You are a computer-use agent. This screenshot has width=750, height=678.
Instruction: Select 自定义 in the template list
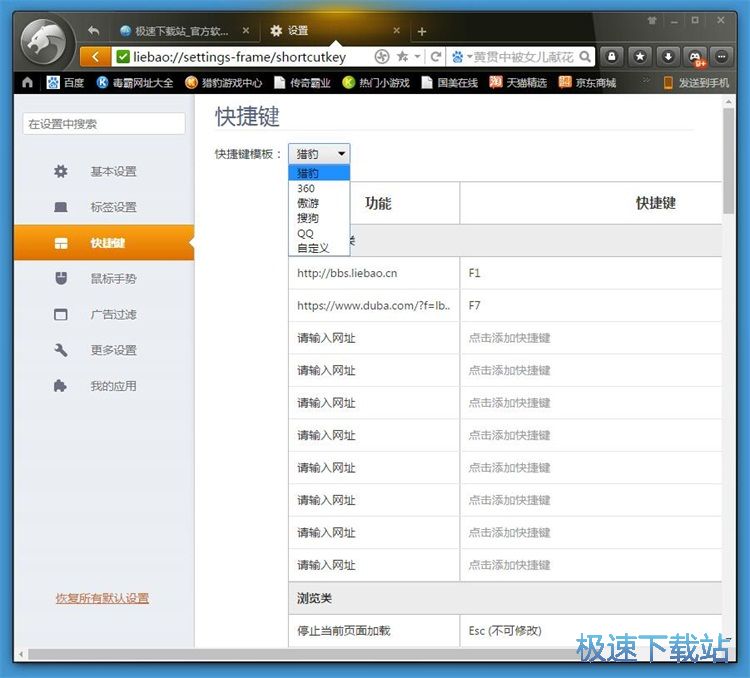pyautogui.click(x=319, y=248)
